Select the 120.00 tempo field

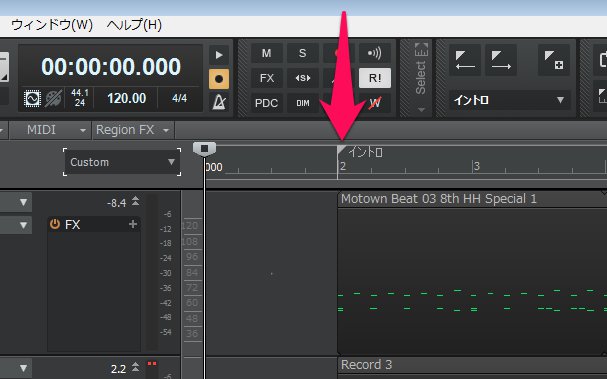(x=127, y=98)
